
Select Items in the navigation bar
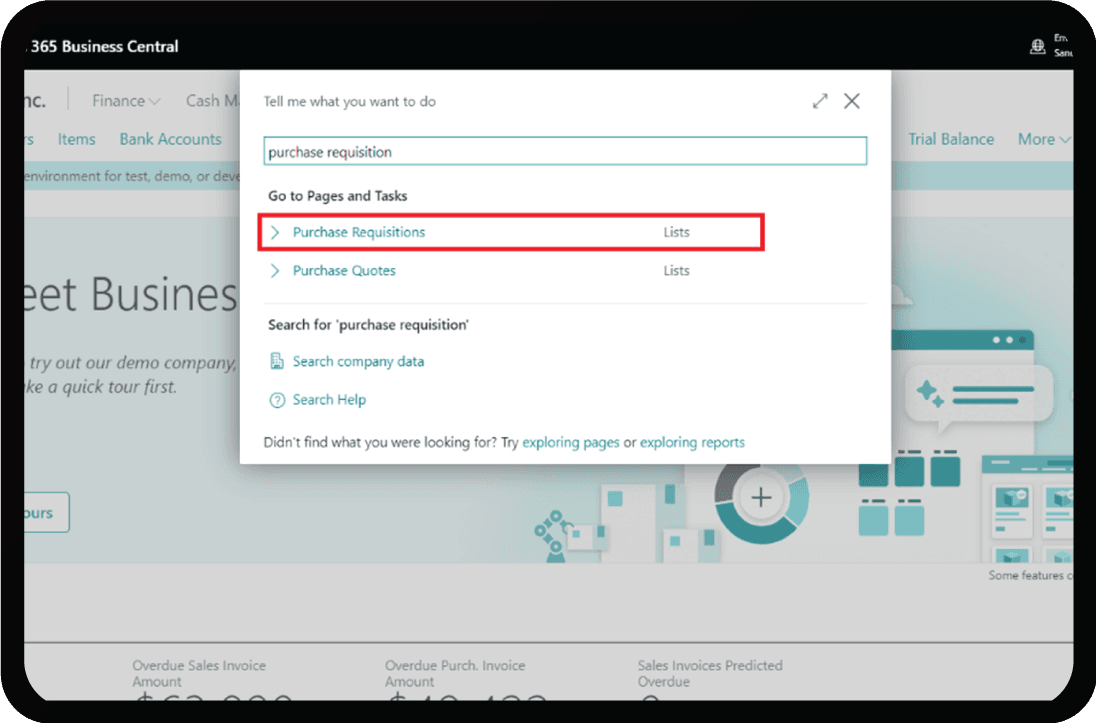pyautogui.click(x=76, y=139)
